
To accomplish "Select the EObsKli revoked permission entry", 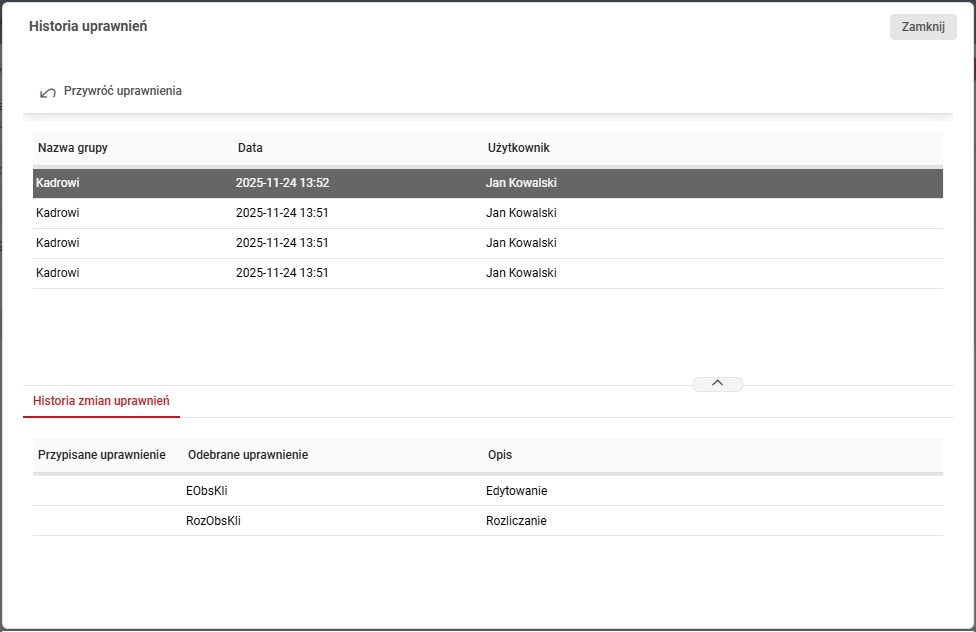I will [x=207, y=491].
